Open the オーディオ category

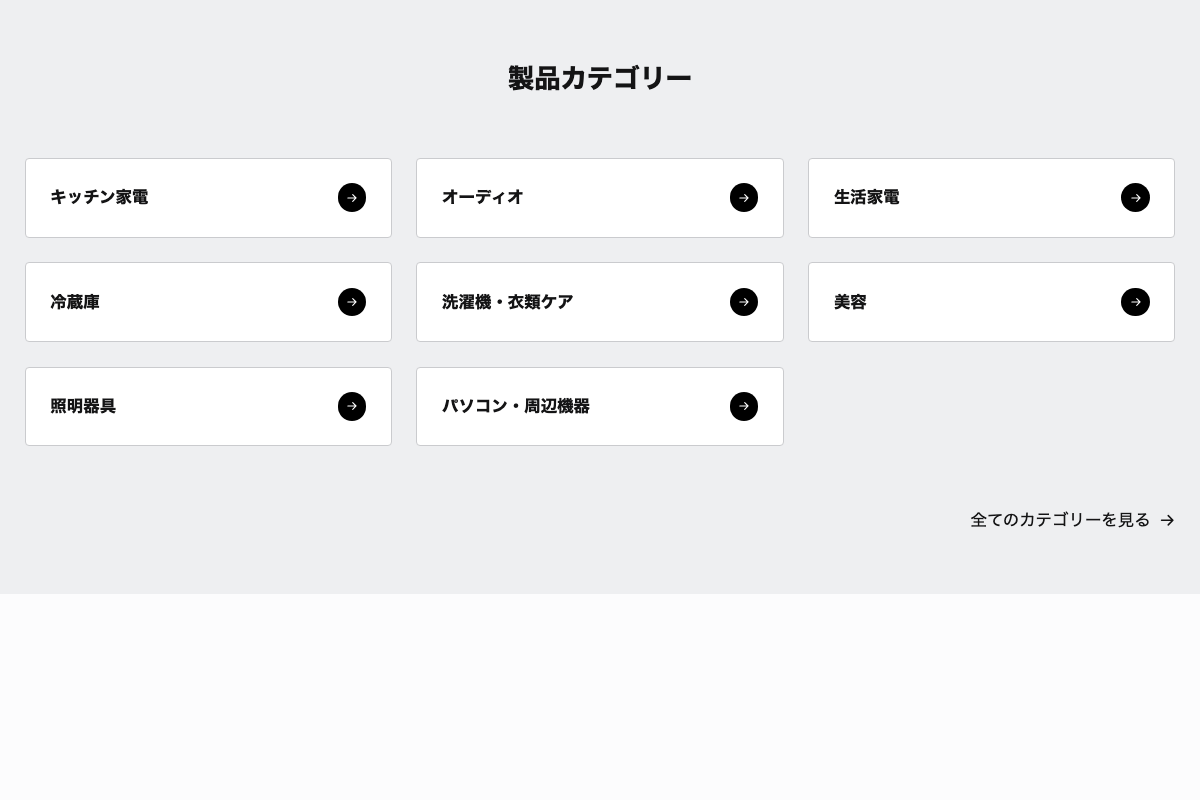pyautogui.click(x=600, y=197)
